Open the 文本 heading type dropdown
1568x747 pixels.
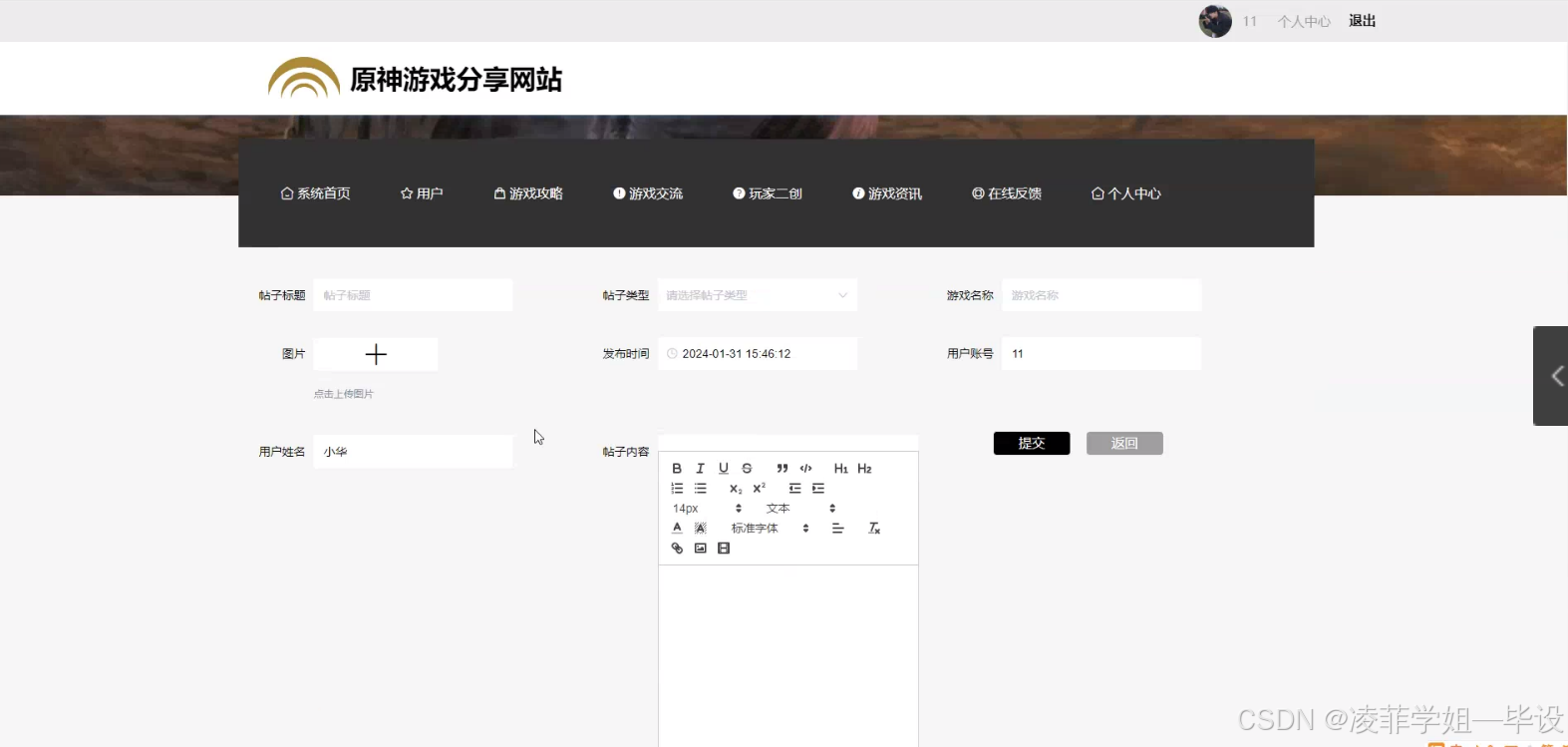point(800,509)
